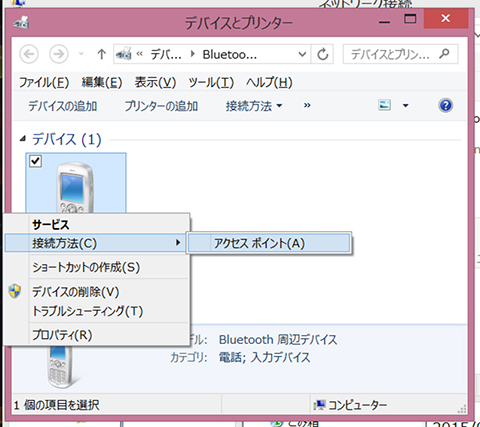
Task: Click the search magnifier icon
Action: [444, 53]
